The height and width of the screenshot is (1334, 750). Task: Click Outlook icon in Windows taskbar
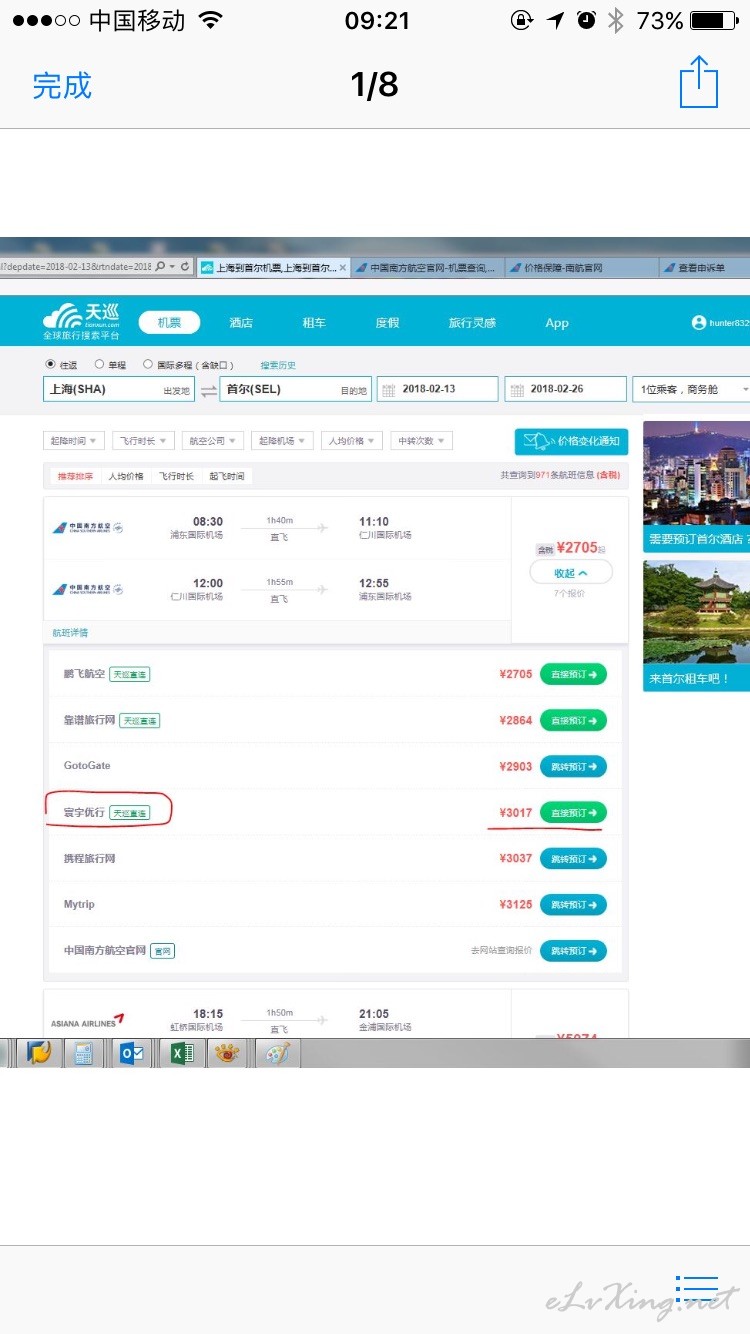134,1053
